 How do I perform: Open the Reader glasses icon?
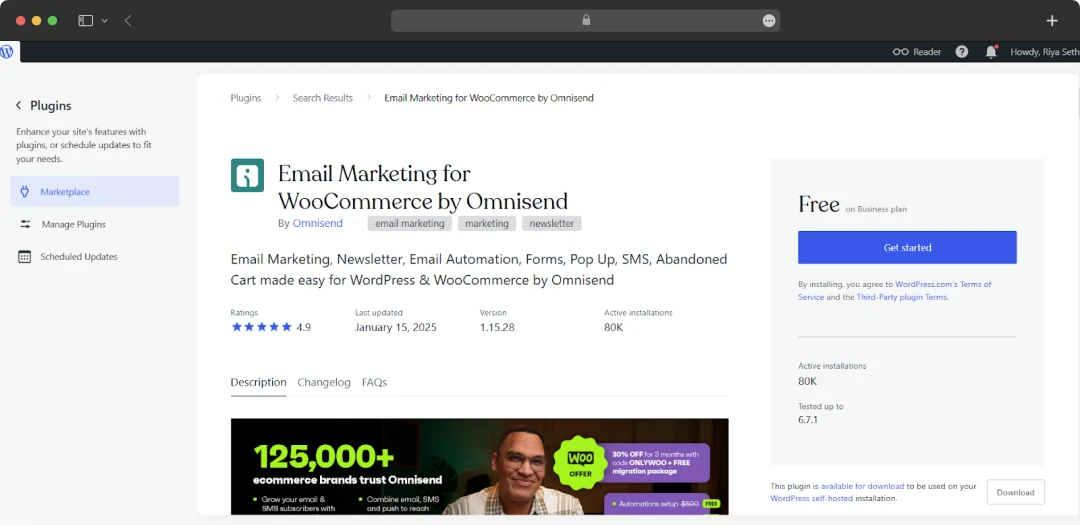[x=900, y=52]
